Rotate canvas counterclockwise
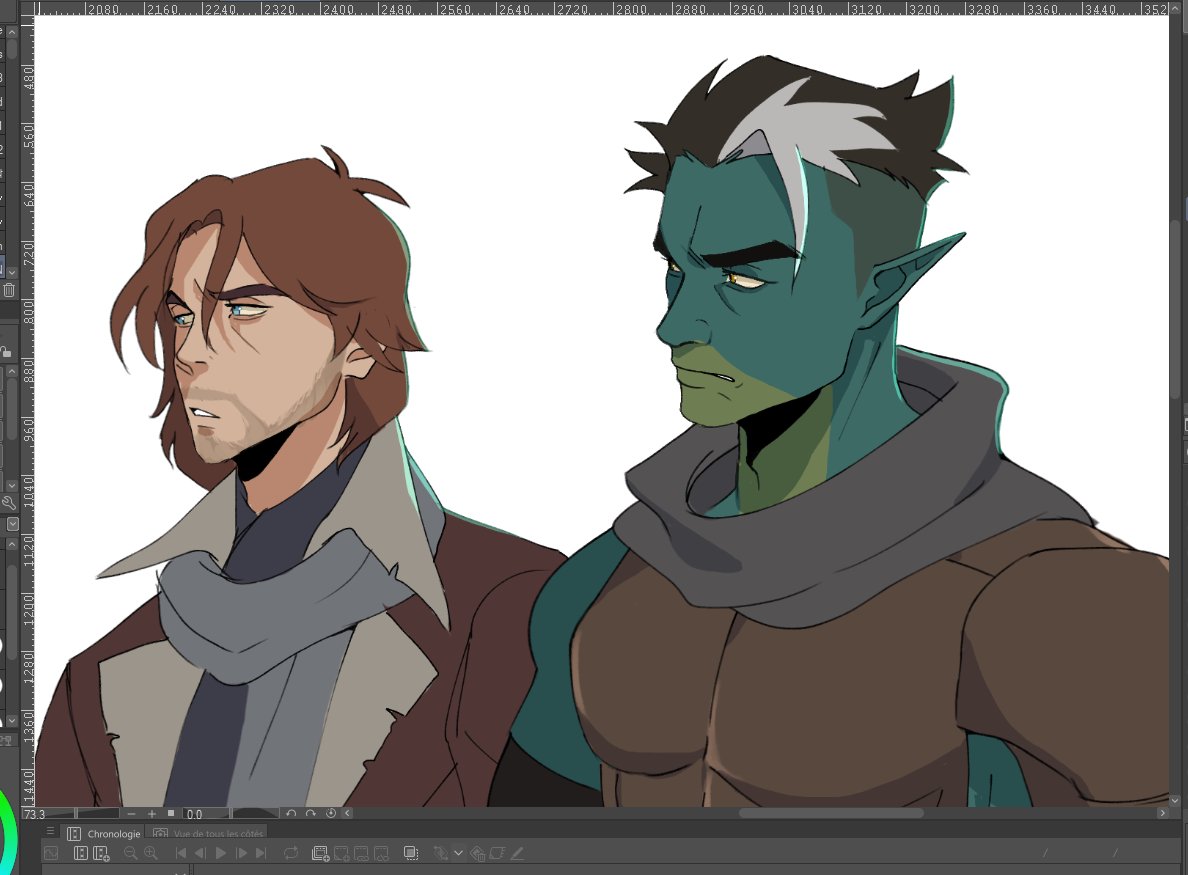 point(291,813)
